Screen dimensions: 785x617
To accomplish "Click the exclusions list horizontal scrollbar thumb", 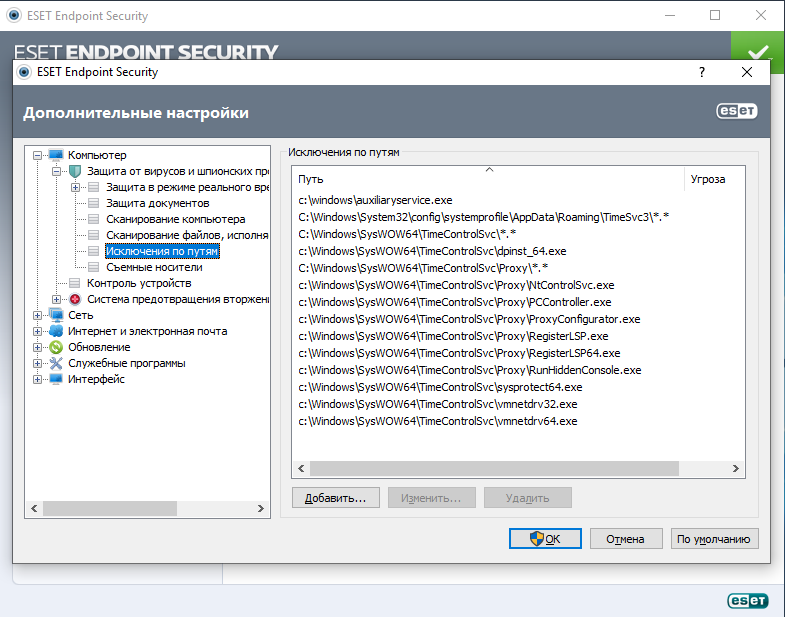I will pos(494,469).
